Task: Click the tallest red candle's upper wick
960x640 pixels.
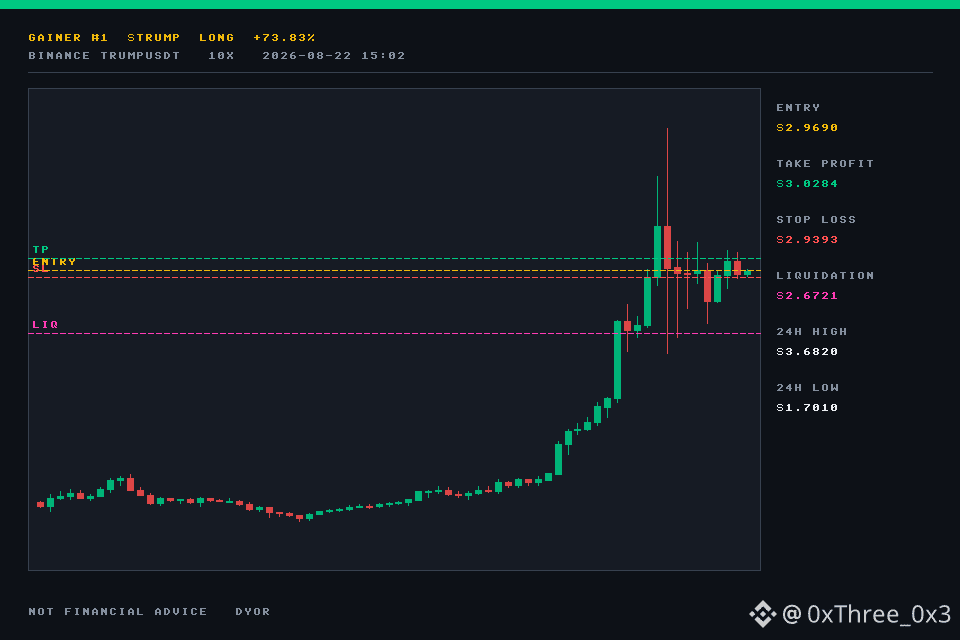Action: tap(667, 177)
